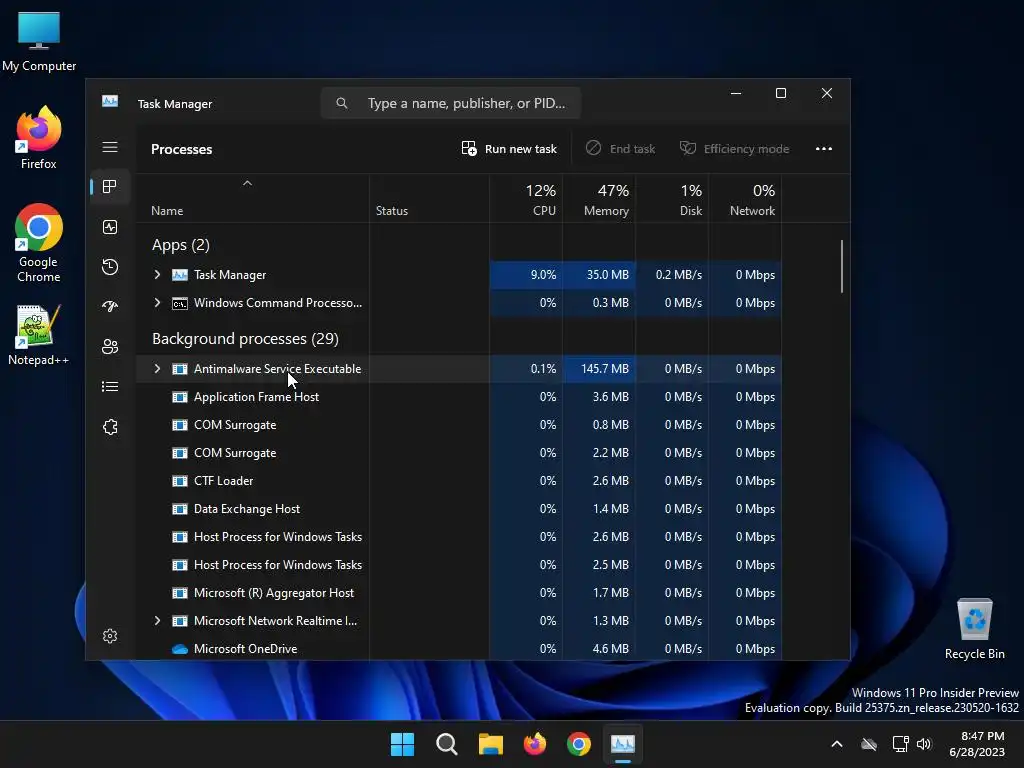The height and width of the screenshot is (768, 1024).
Task: Open File Explorer from taskbar
Action: (490, 744)
